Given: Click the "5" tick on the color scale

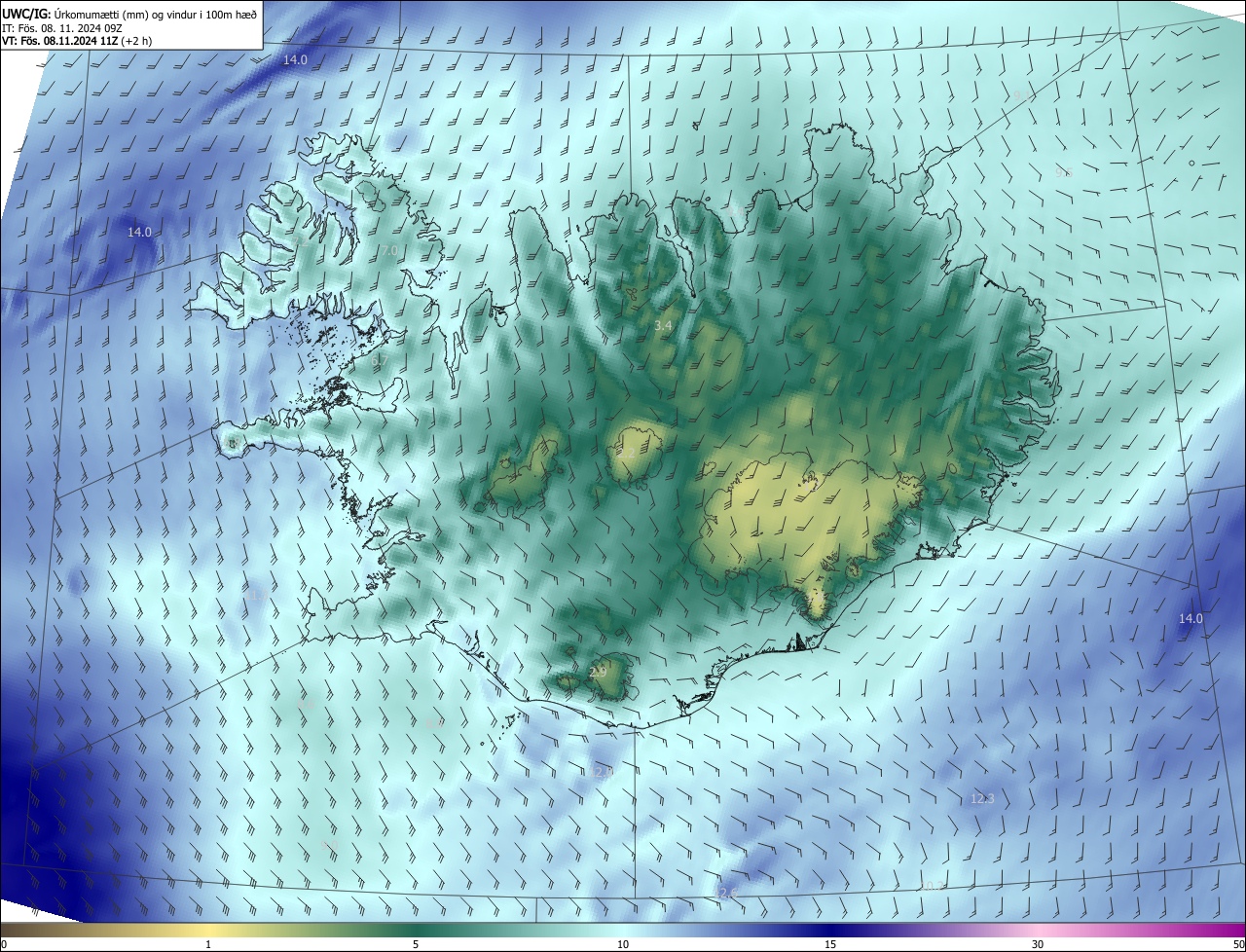Looking at the screenshot, I should 416,944.
